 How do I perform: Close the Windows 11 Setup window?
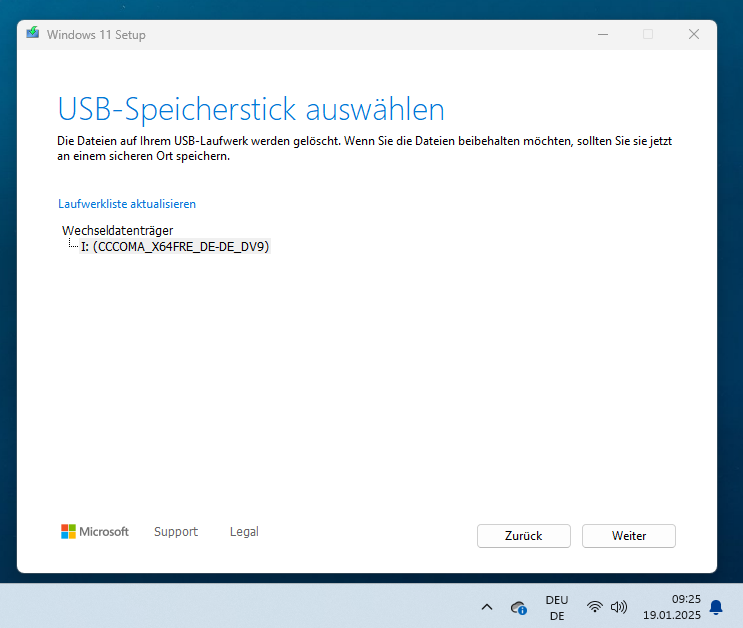tap(694, 34)
